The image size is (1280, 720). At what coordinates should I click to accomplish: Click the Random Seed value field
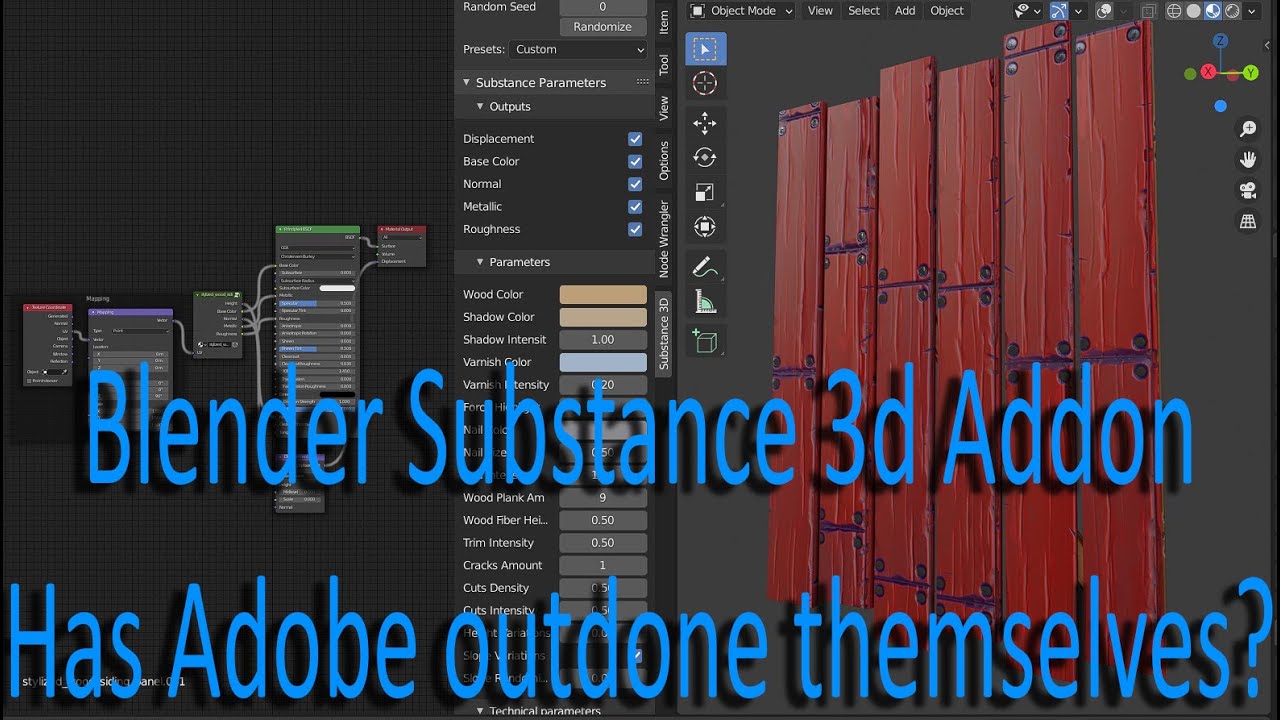pyautogui.click(x=603, y=7)
